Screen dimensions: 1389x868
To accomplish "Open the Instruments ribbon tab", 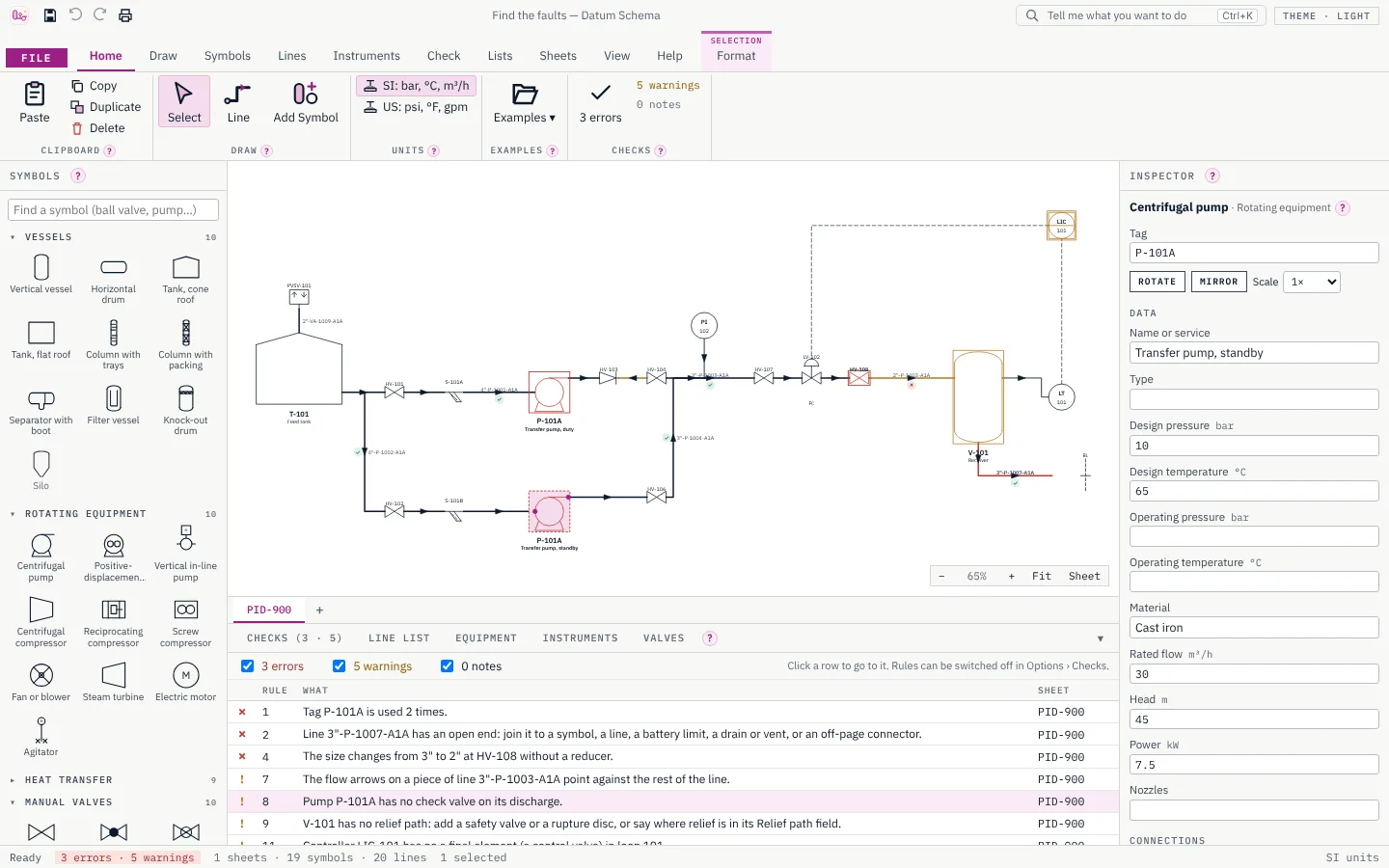I will point(367,56).
